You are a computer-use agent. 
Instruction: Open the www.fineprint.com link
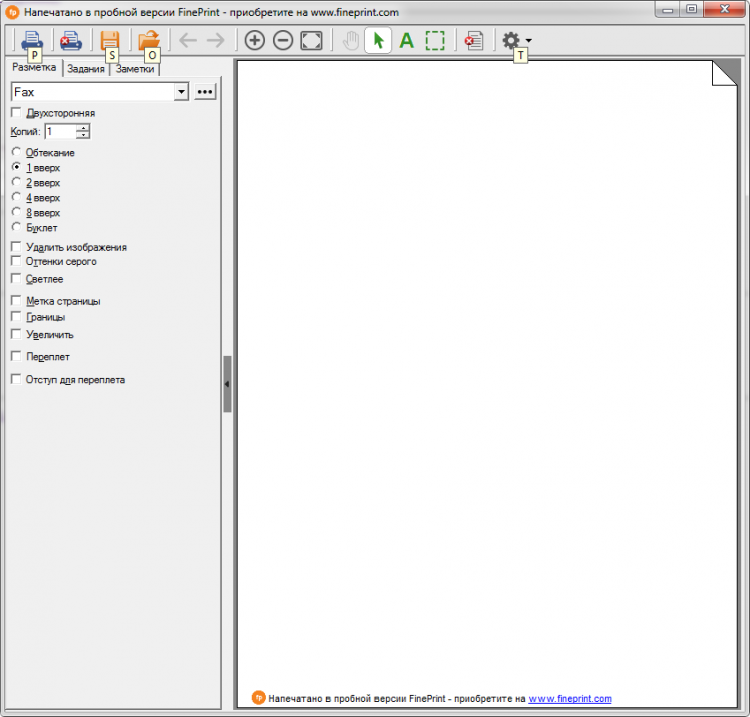pos(570,698)
